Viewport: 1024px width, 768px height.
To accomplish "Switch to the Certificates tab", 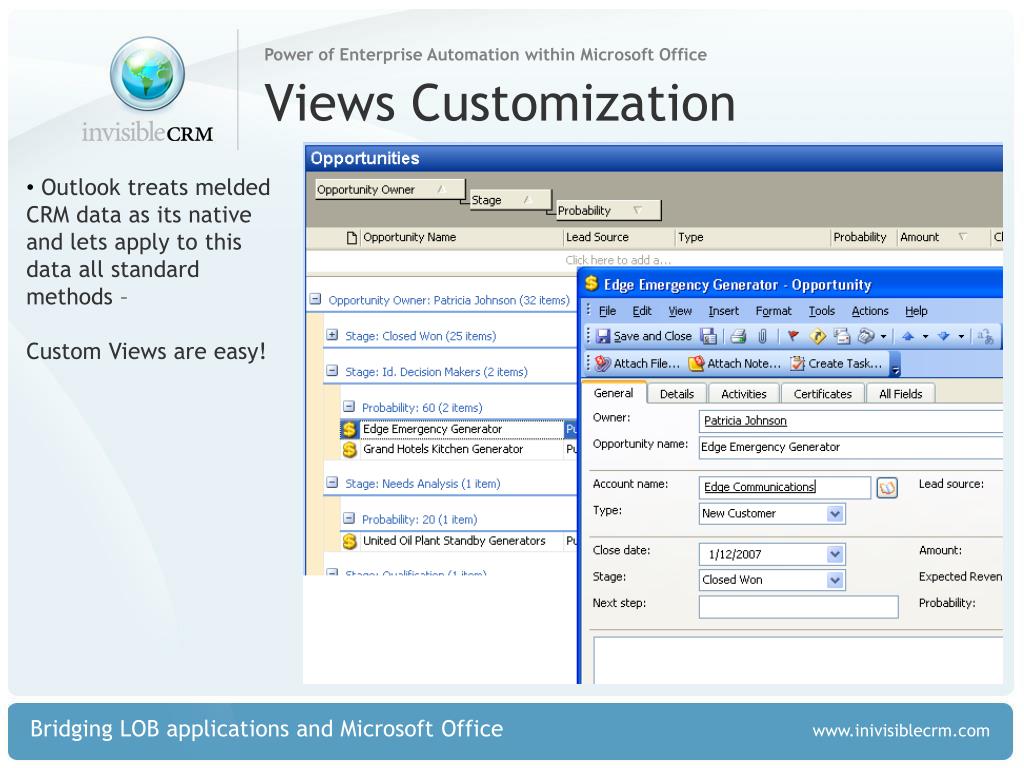I will click(823, 394).
